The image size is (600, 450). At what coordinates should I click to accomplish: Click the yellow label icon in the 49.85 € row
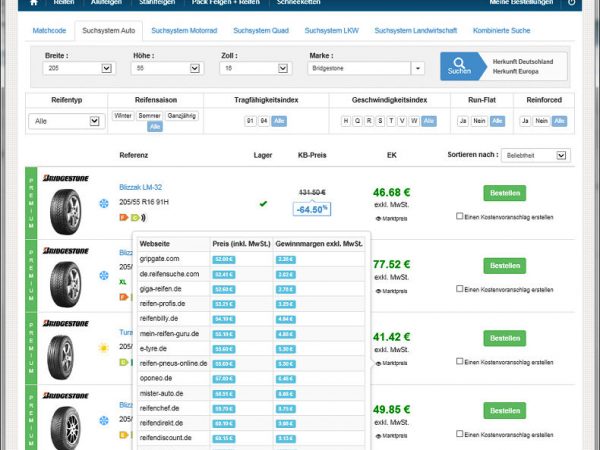pyautogui.click(x=124, y=435)
